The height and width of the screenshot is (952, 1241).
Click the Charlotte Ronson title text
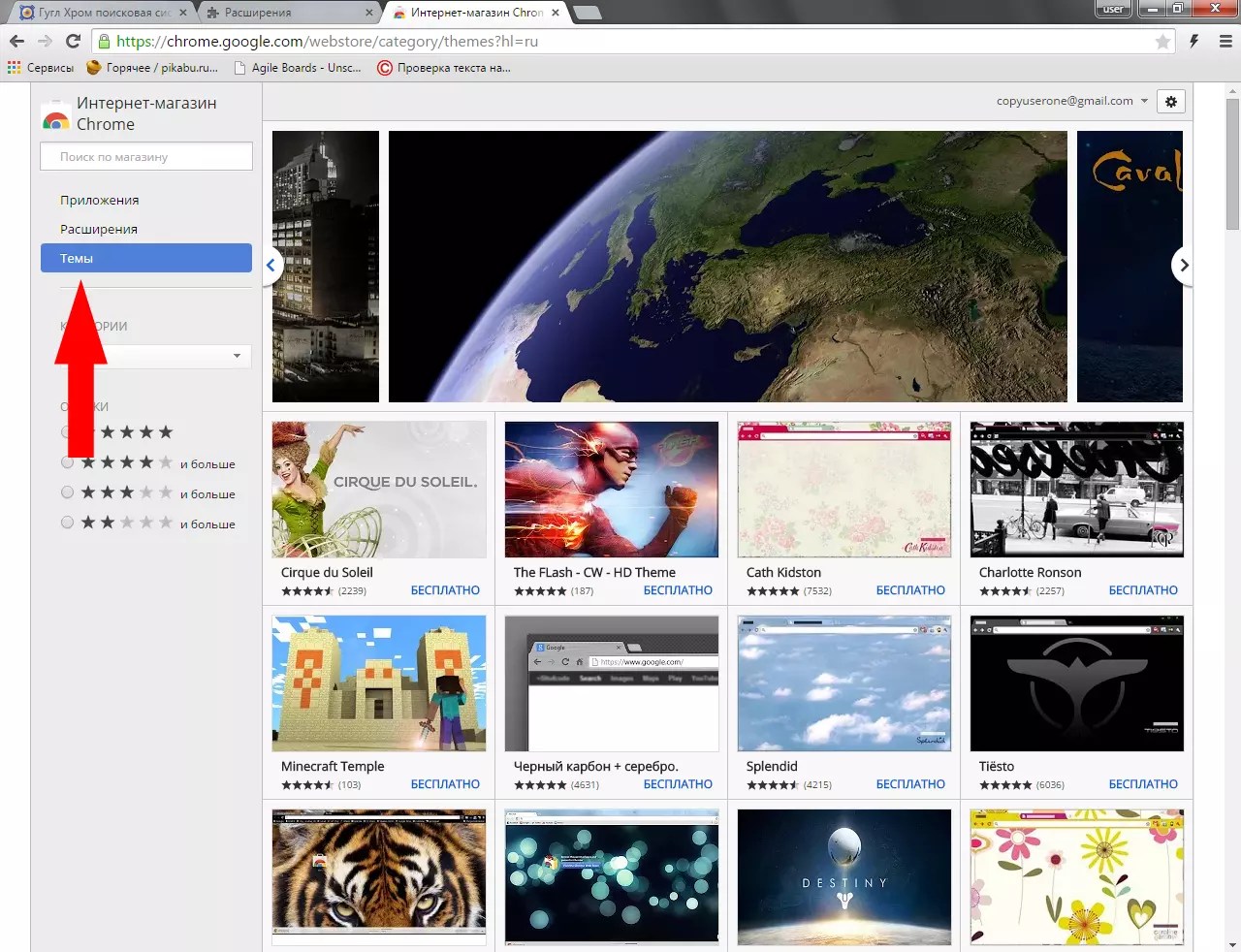point(1030,572)
